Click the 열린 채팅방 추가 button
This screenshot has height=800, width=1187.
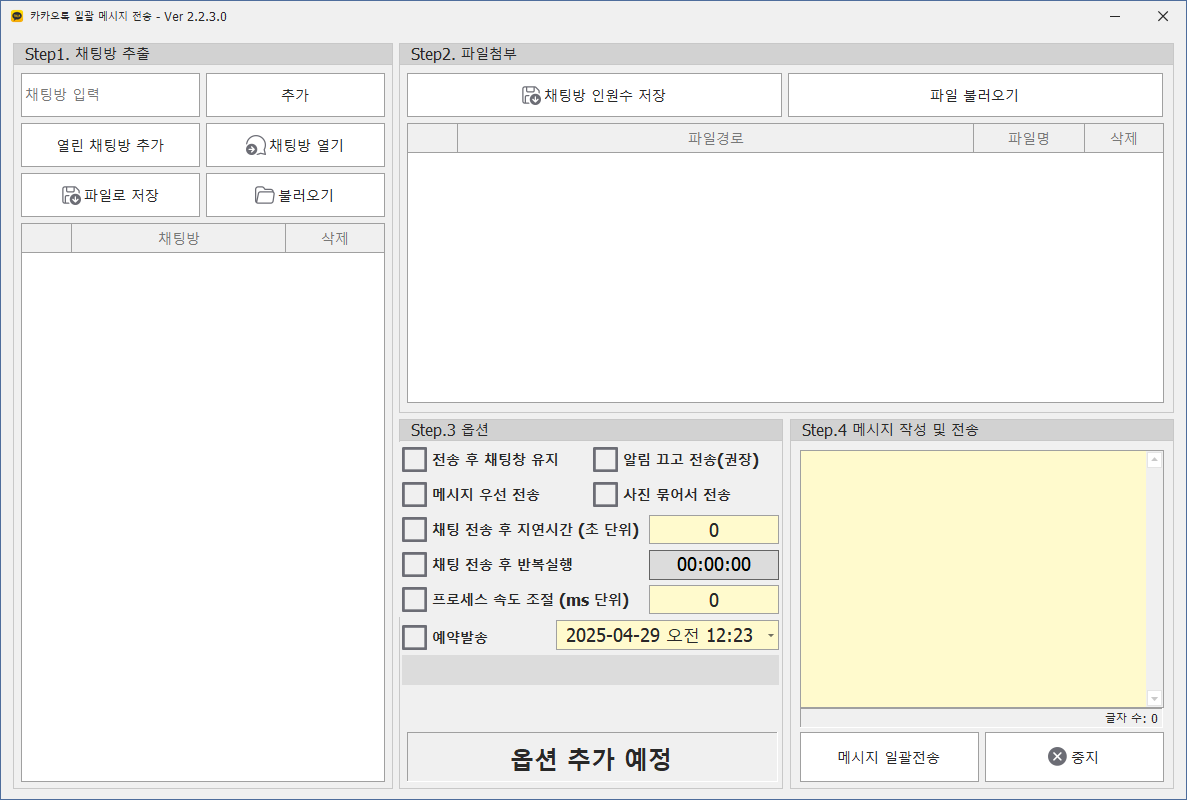click(x=111, y=145)
